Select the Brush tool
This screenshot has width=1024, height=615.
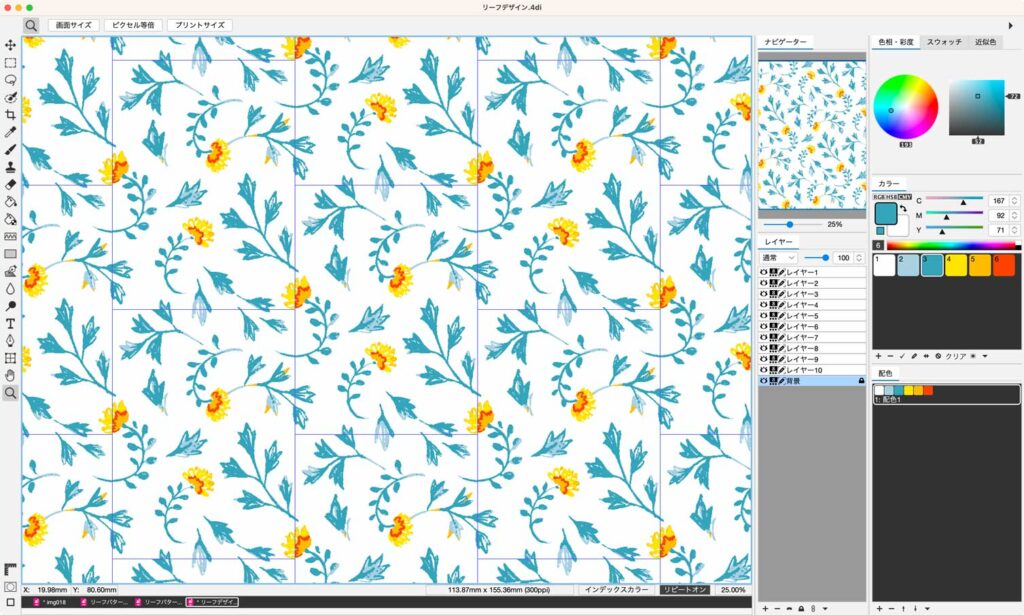10,150
